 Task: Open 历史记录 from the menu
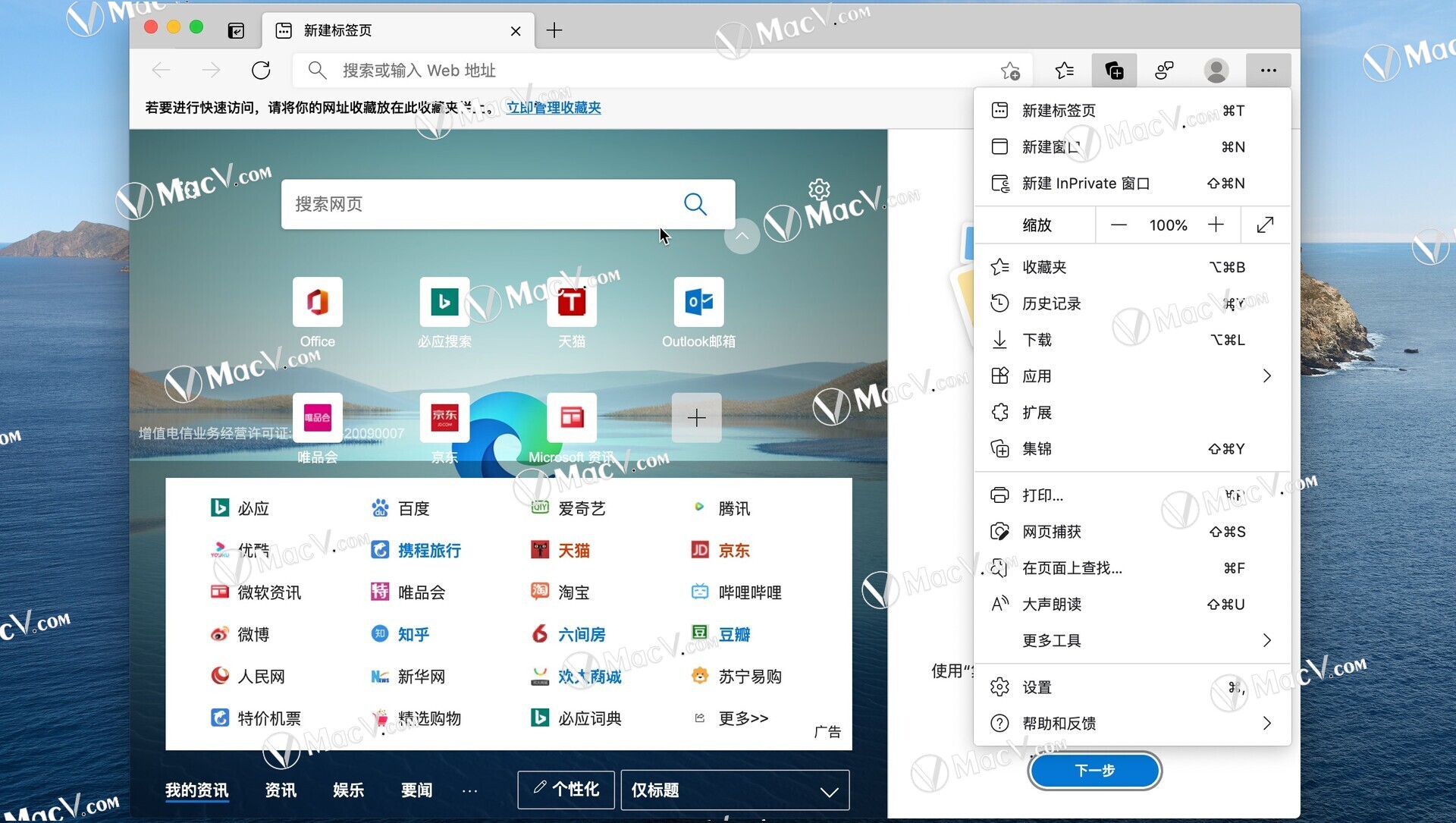(x=1132, y=303)
